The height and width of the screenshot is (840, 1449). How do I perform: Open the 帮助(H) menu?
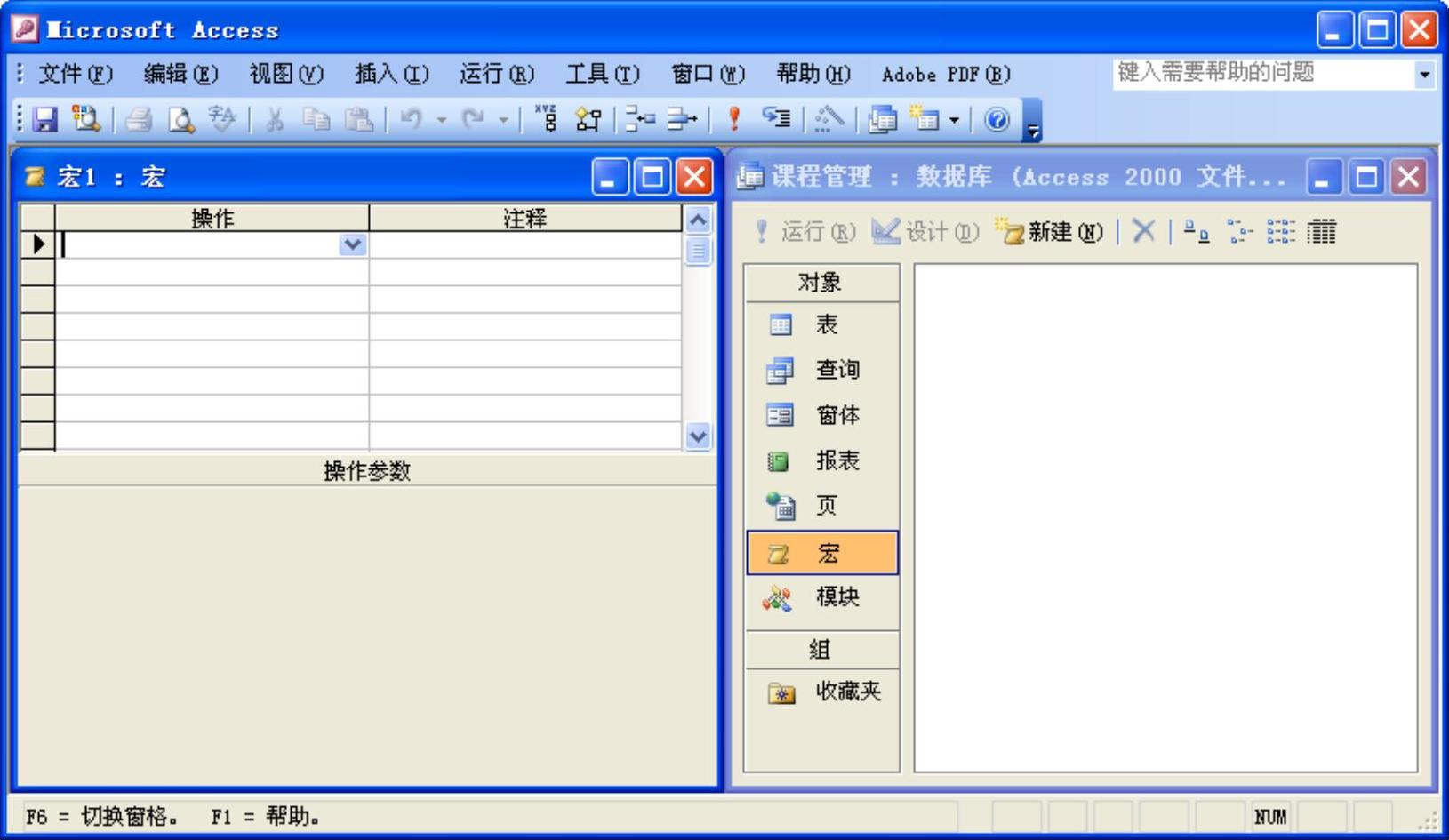[x=813, y=74]
